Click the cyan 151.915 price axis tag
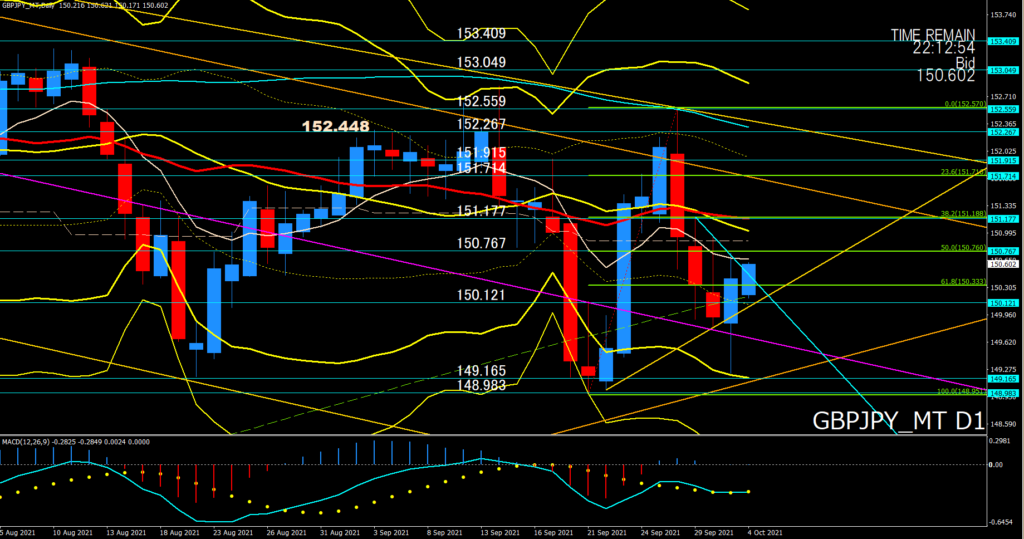The height and width of the screenshot is (539, 1024). pyautogui.click(x=1003, y=160)
